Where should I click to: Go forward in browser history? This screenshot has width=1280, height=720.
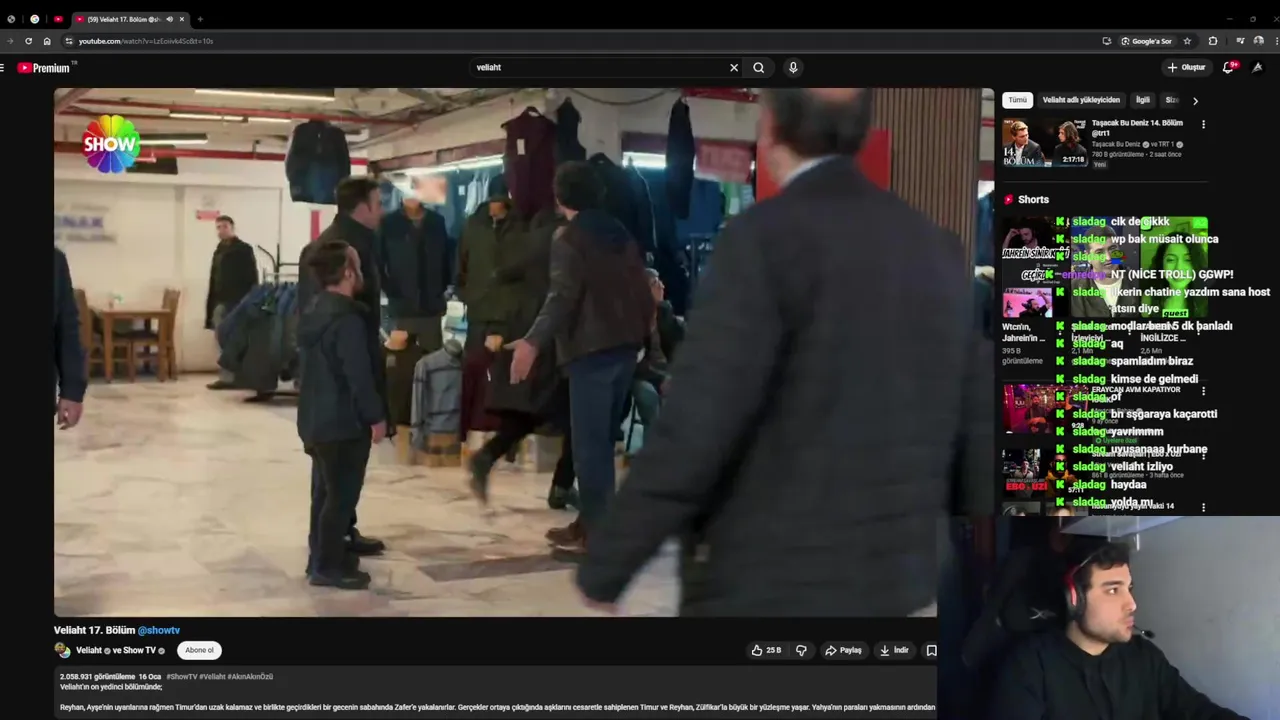tap(10, 41)
